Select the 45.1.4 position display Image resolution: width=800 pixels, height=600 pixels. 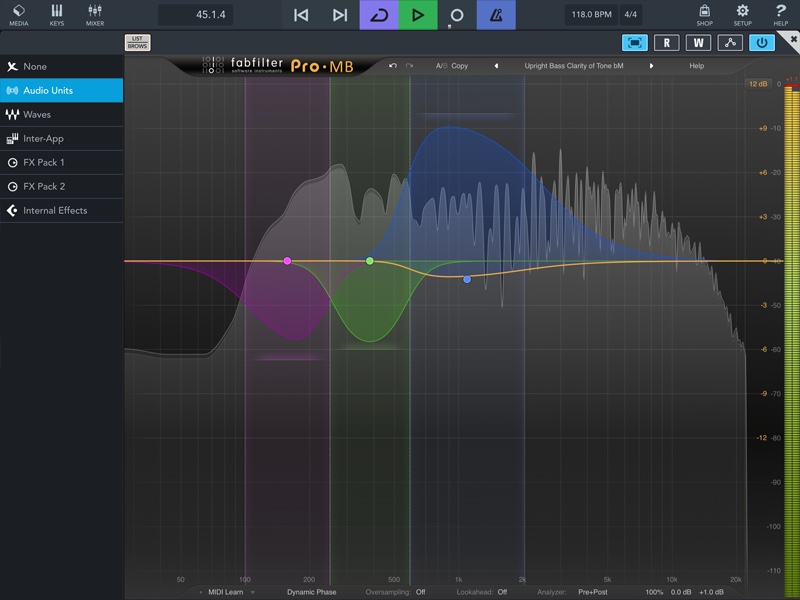point(196,15)
